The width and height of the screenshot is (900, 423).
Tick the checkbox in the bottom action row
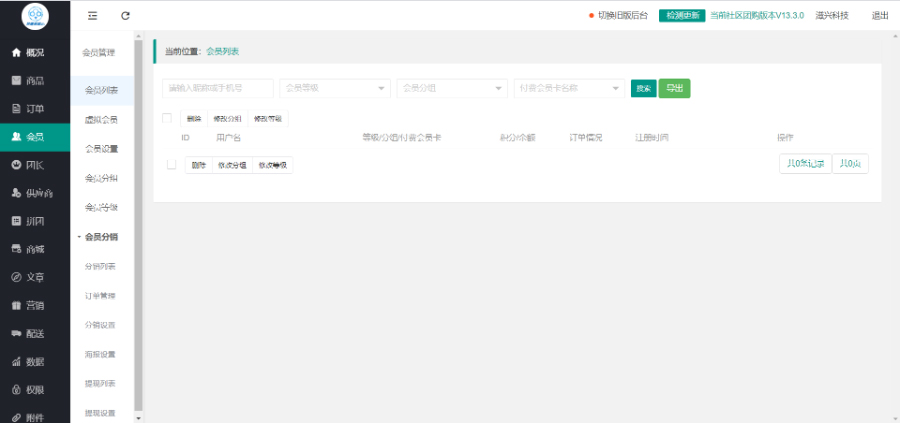(x=171, y=164)
